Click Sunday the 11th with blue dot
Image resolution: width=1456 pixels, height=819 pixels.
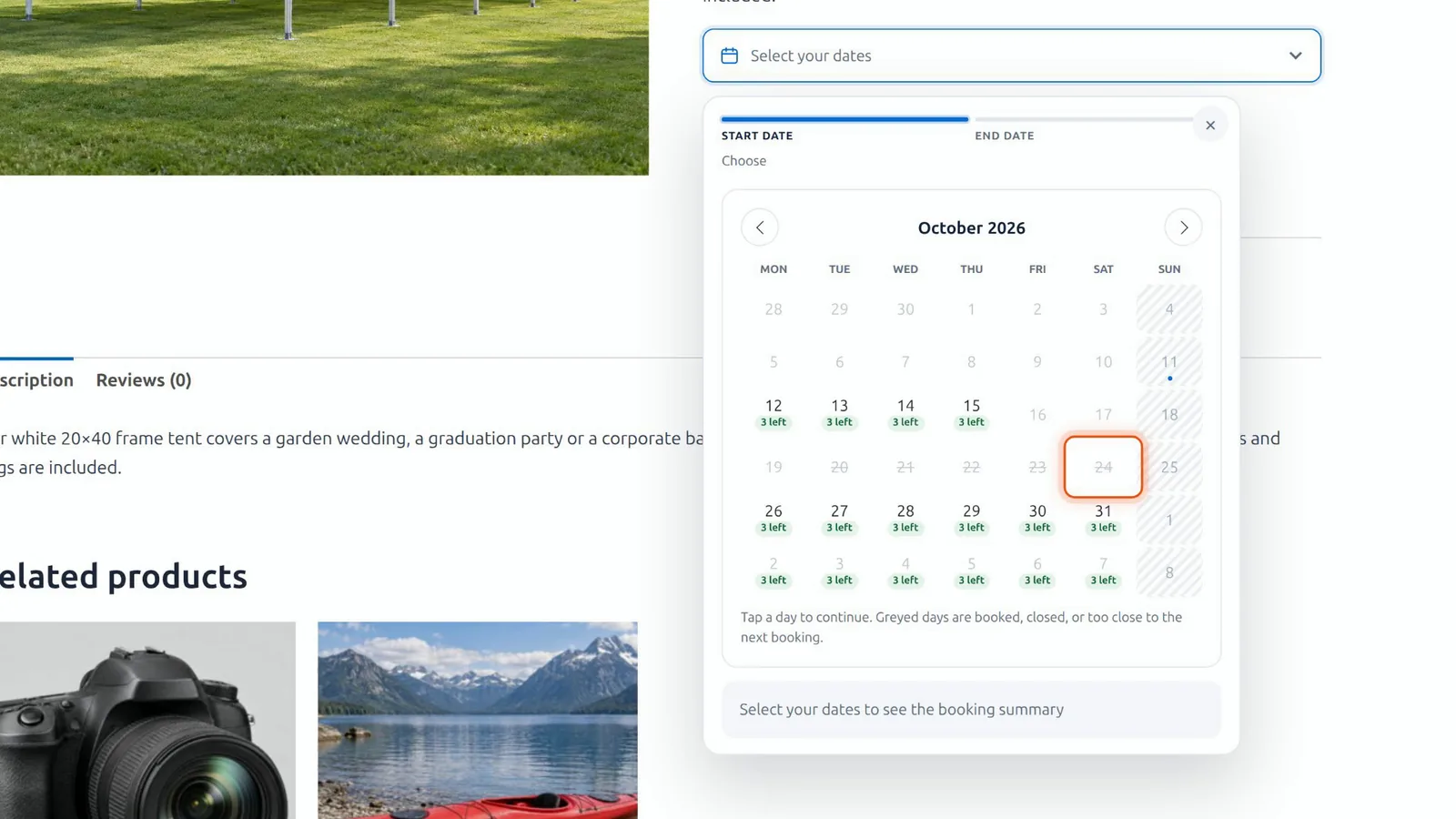coord(1169,362)
